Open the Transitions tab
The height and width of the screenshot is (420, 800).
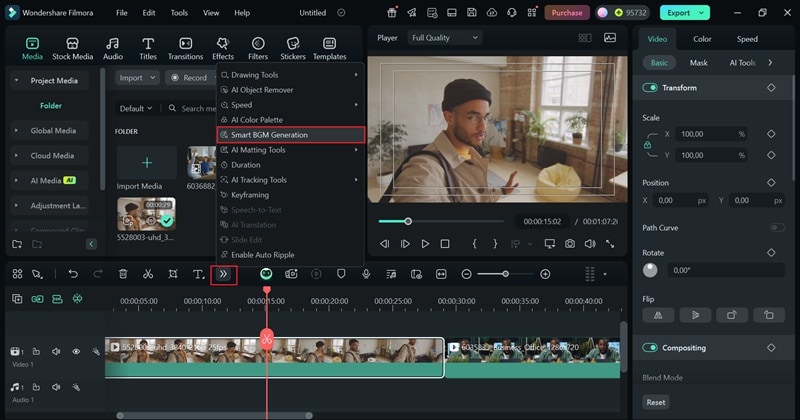tap(185, 49)
